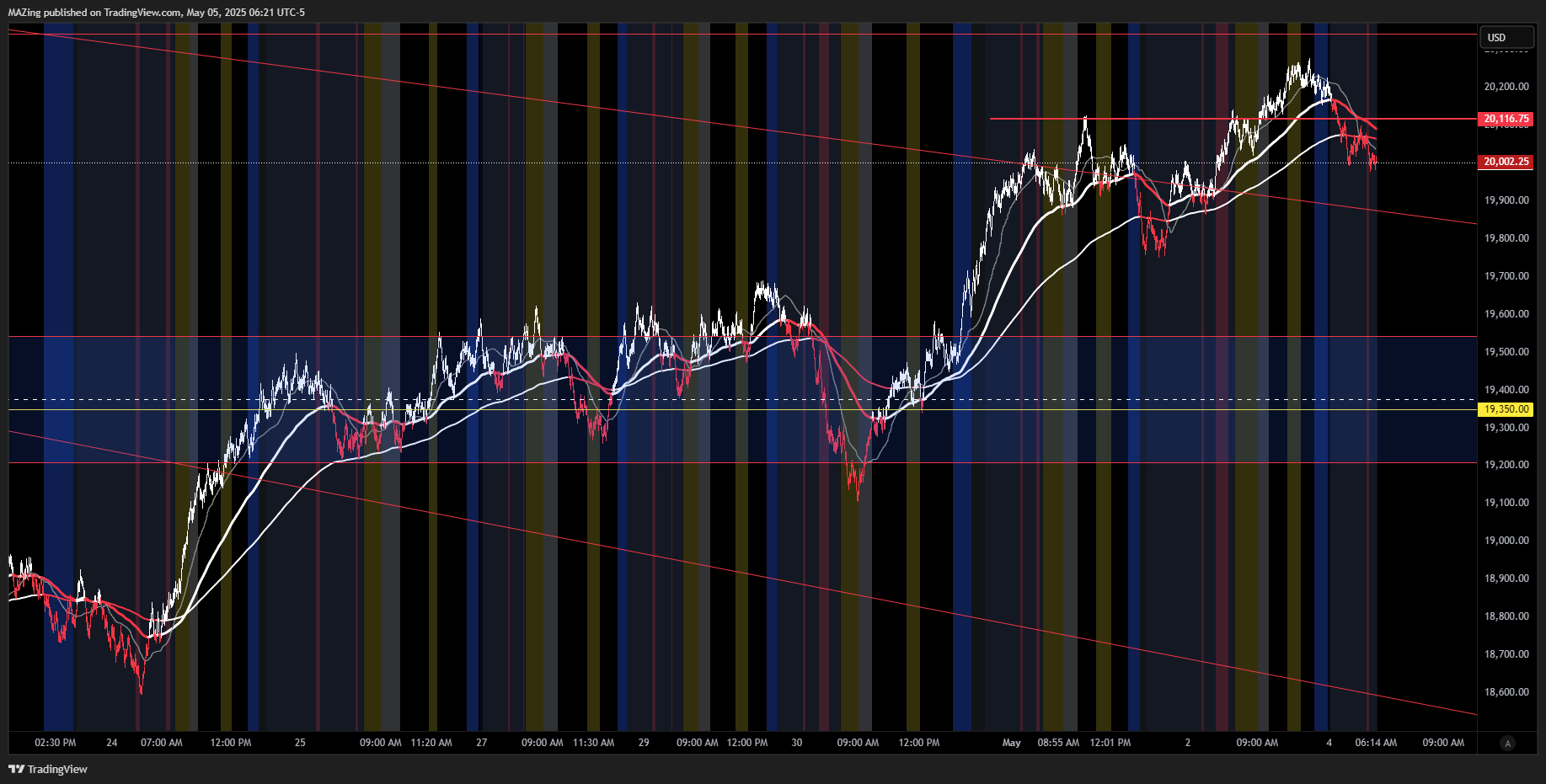Click the 19,900.00 price axis label
1546x784 pixels.
click(1506, 200)
